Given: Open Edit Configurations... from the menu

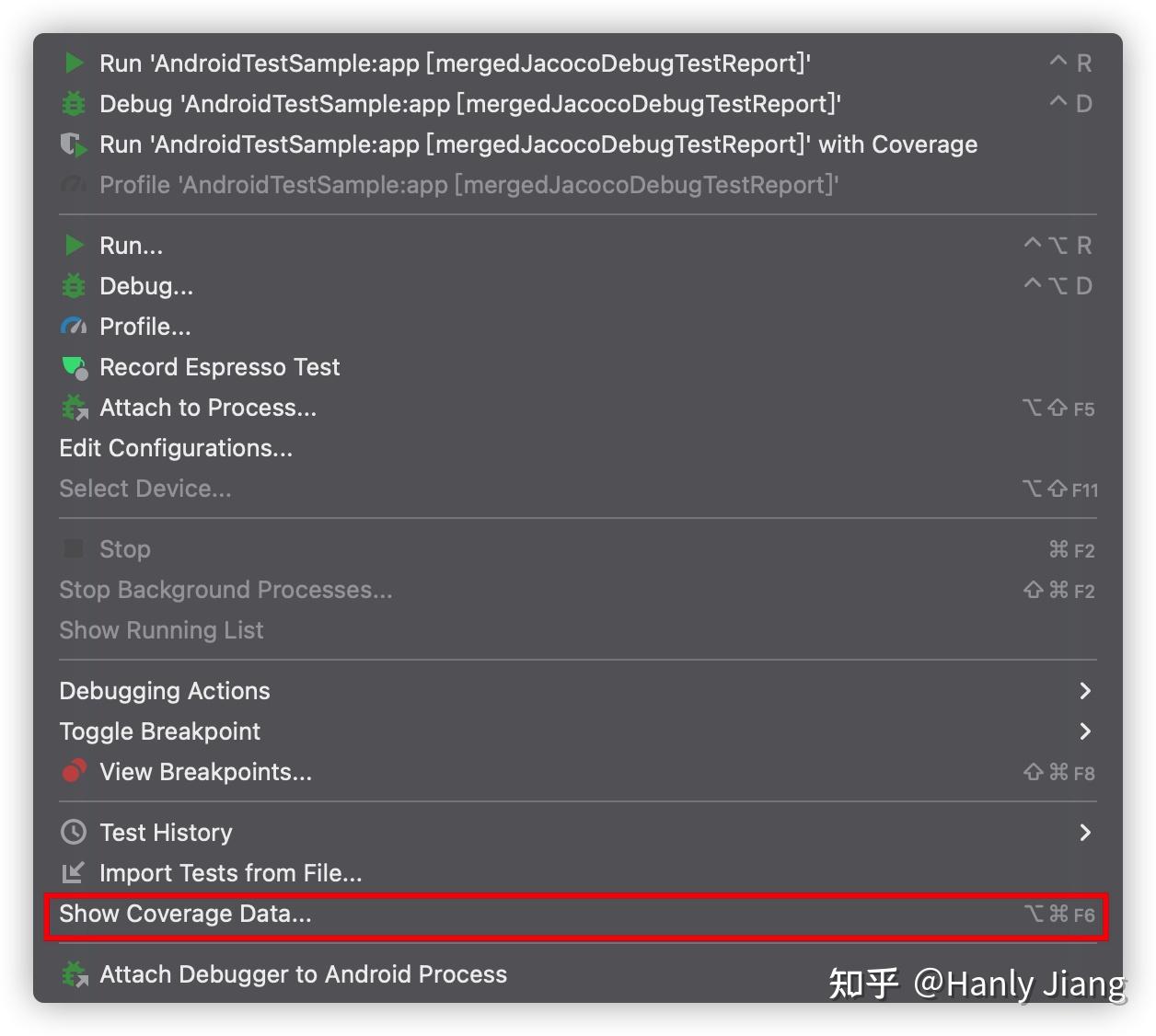Looking at the screenshot, I should pos(577,448).
